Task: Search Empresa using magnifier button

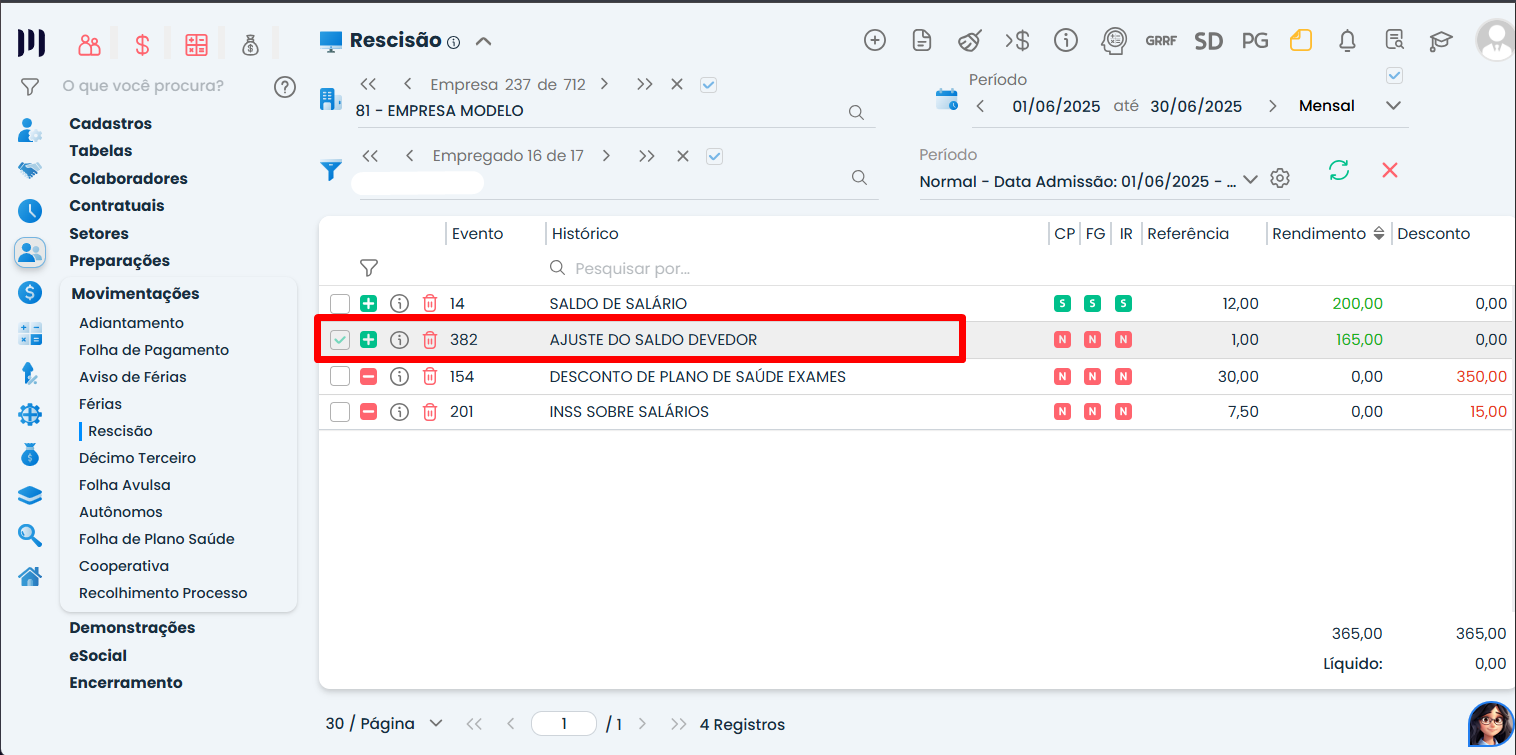Action: point(856,113)
